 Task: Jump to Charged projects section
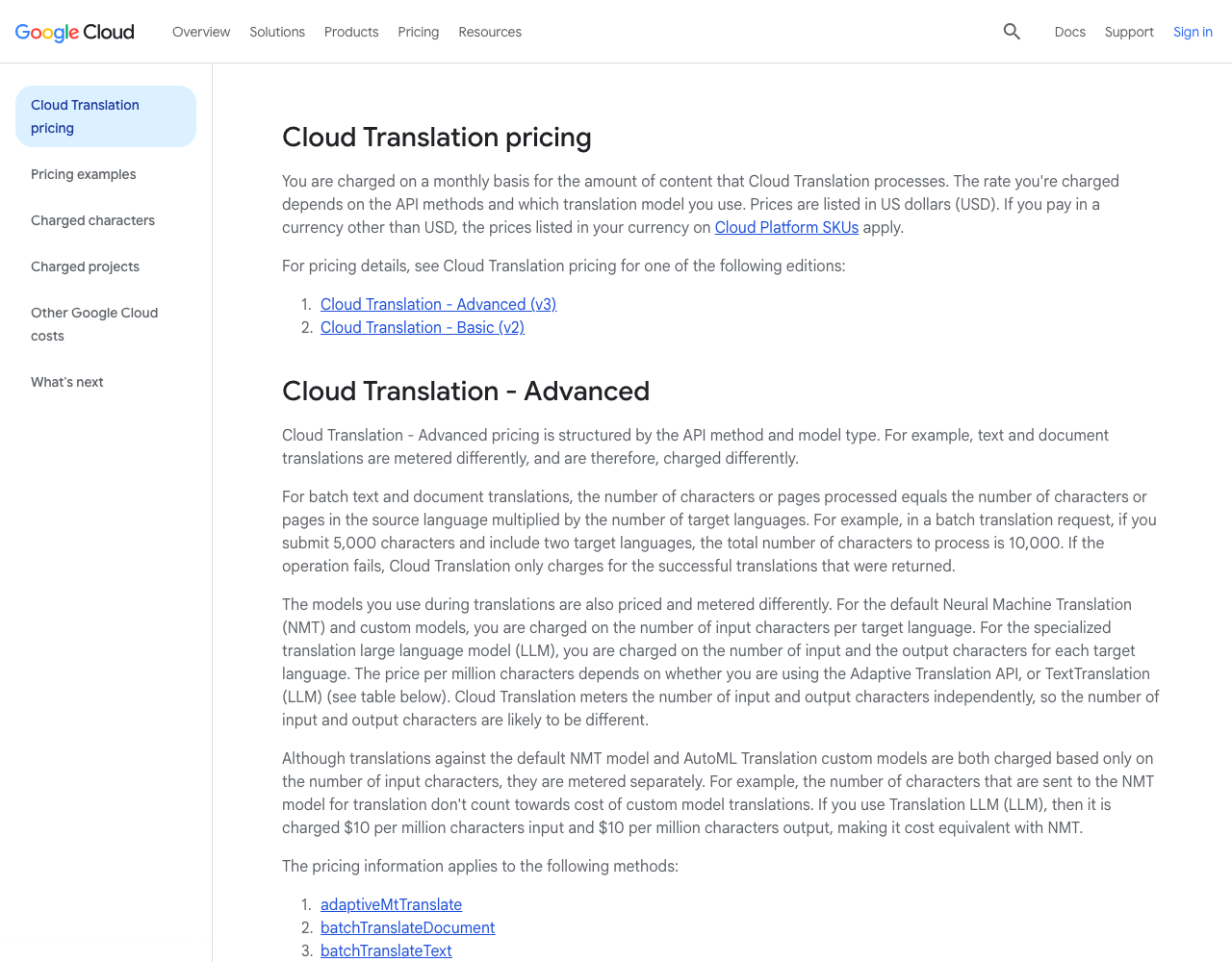(x=85, y=266)
